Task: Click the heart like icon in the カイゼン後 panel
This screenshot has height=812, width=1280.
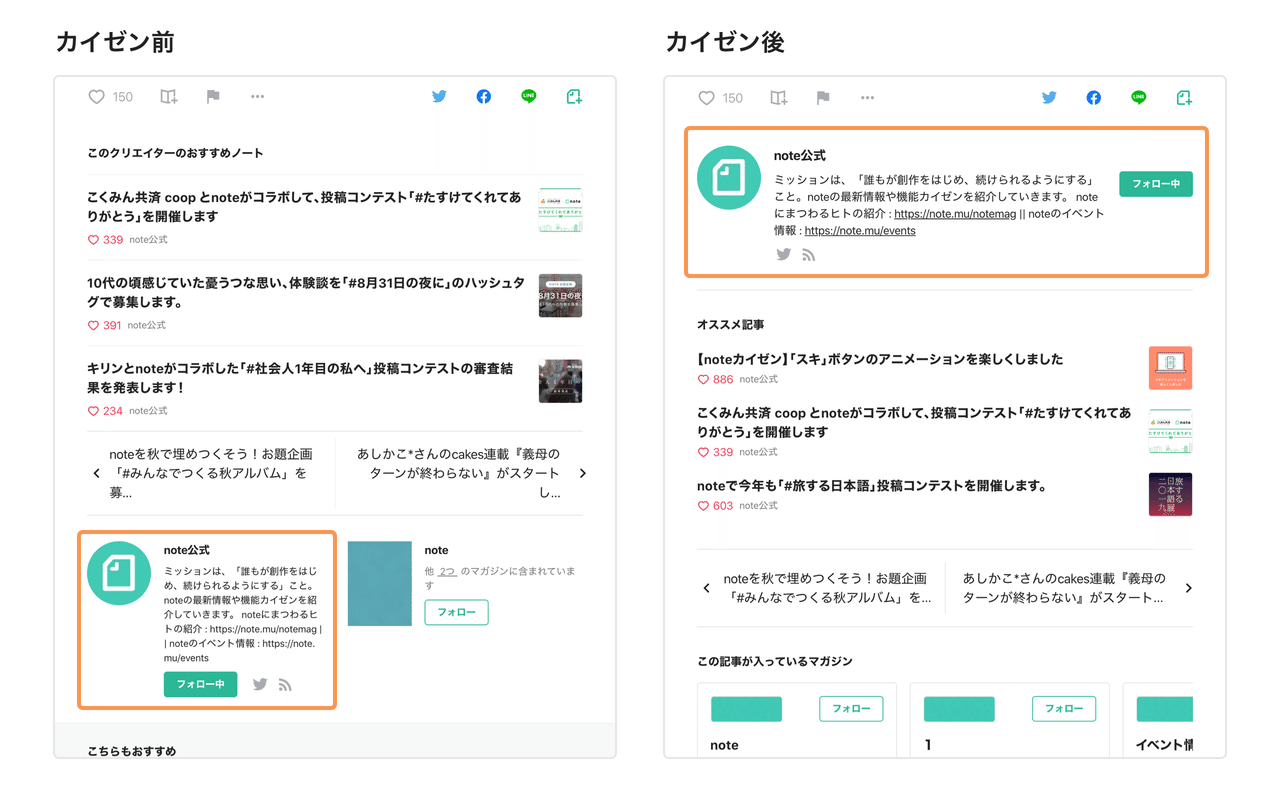Action: 706,98
